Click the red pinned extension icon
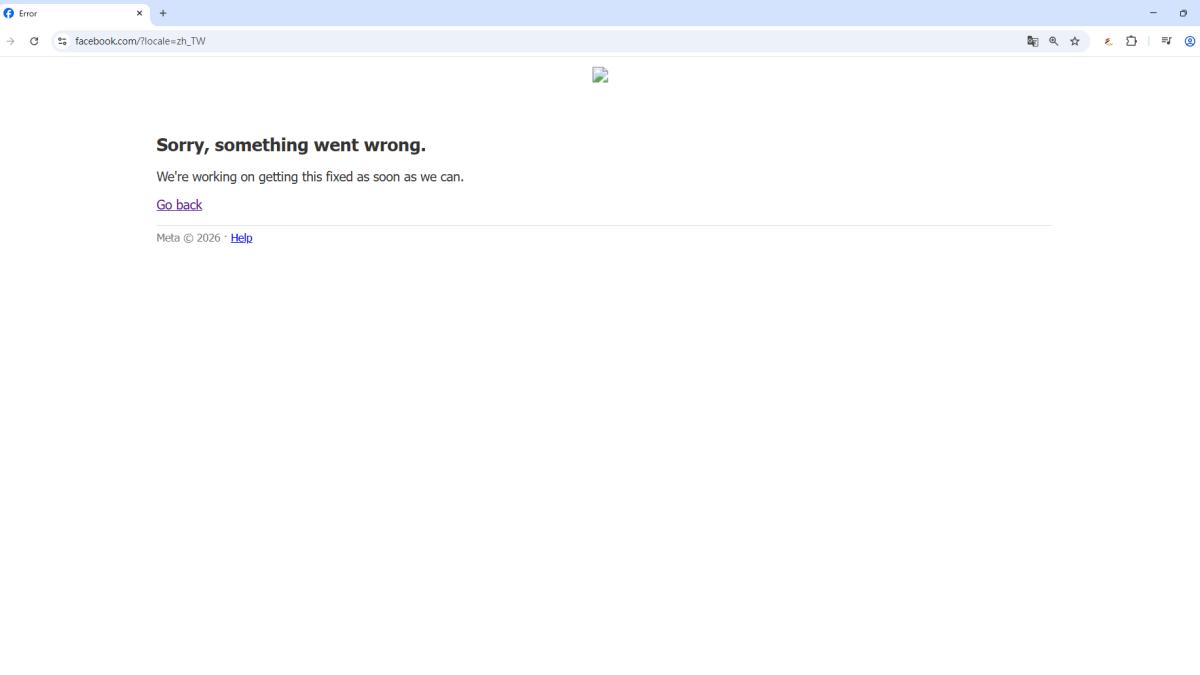The image size is (1200, 675). pos(1108,41)
